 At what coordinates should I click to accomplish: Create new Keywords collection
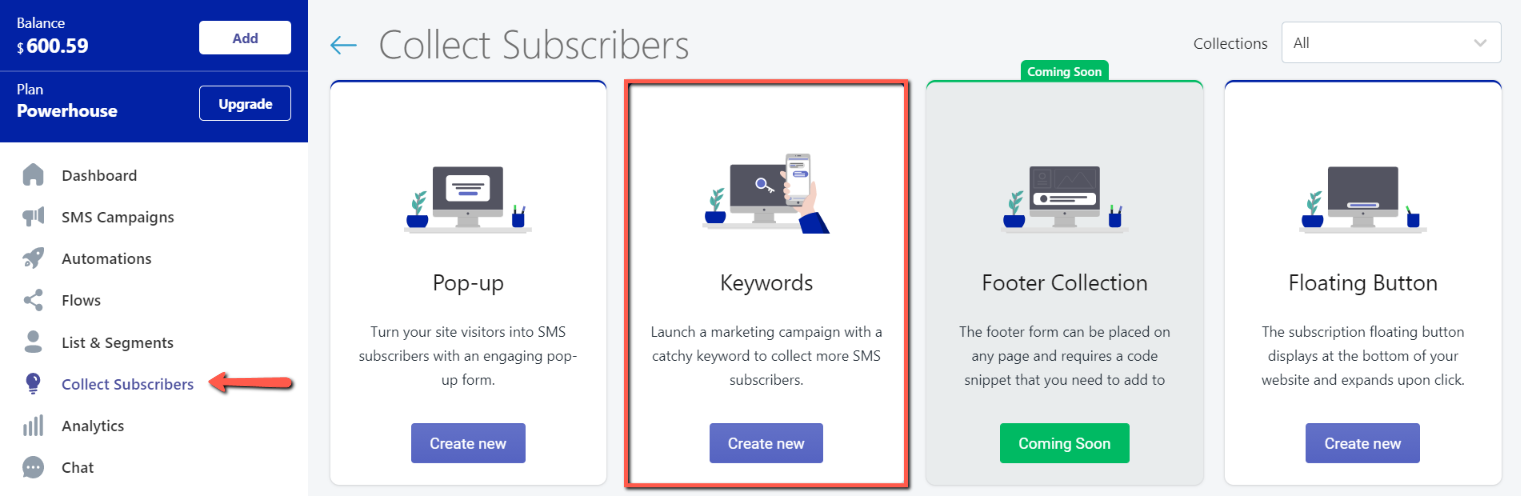click(766, 443)
